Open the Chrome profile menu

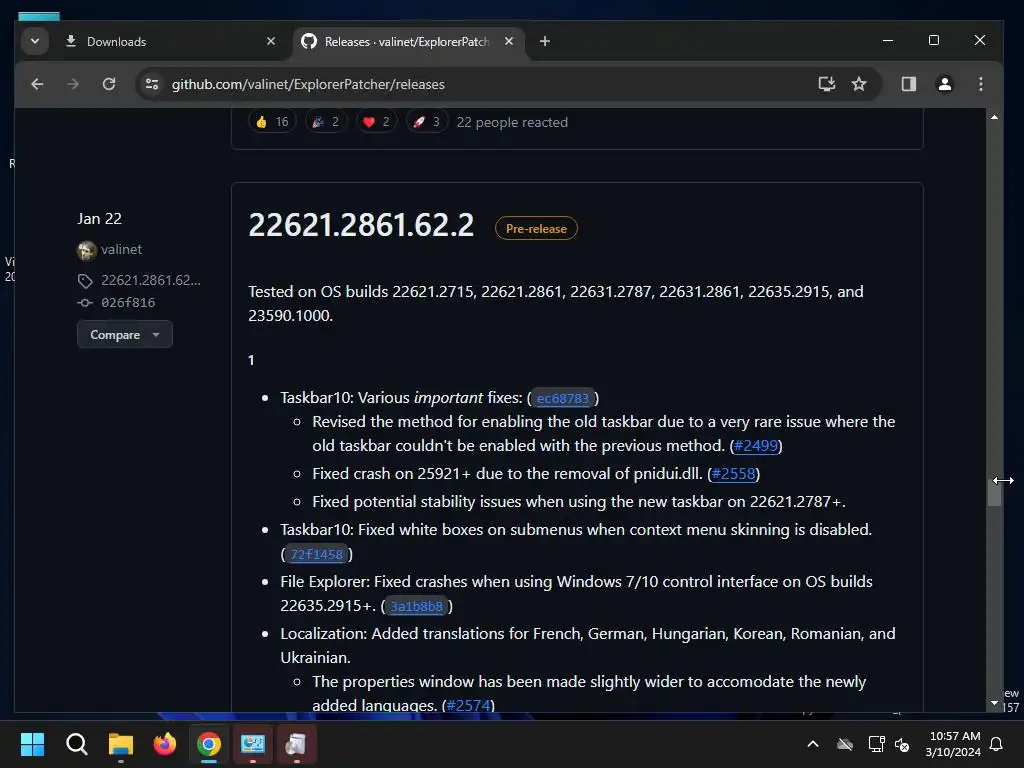944,84
